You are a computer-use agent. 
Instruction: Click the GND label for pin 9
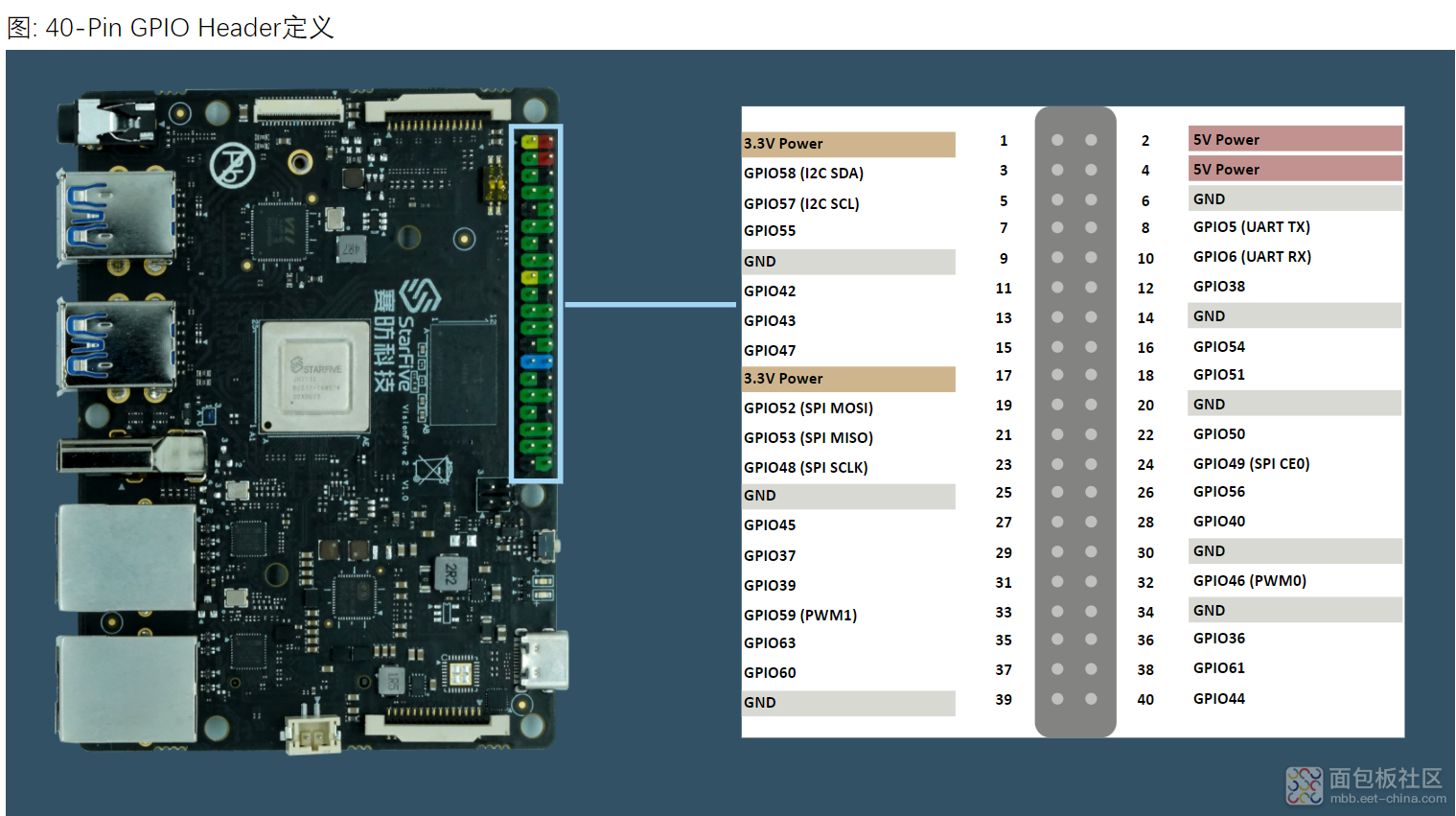click(848, 262)
